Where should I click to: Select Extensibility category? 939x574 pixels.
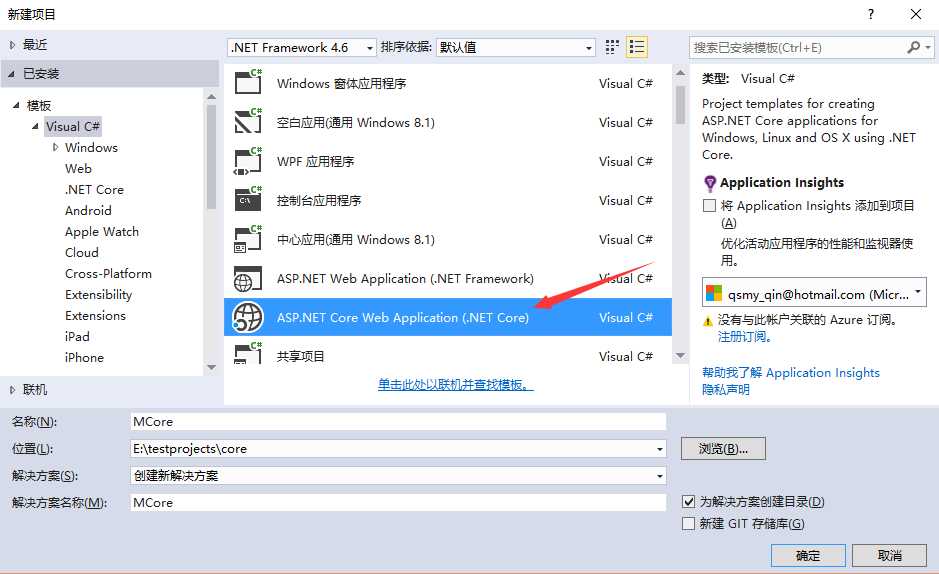[x=98, y=294]
